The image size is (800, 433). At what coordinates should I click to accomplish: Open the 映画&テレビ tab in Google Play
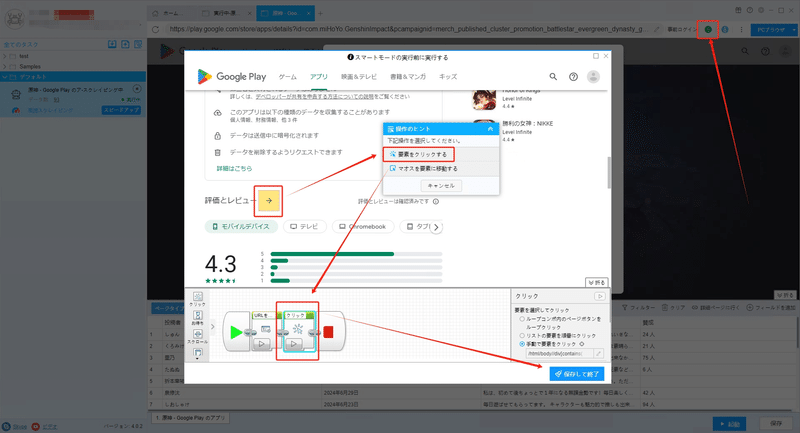[359, 77]
